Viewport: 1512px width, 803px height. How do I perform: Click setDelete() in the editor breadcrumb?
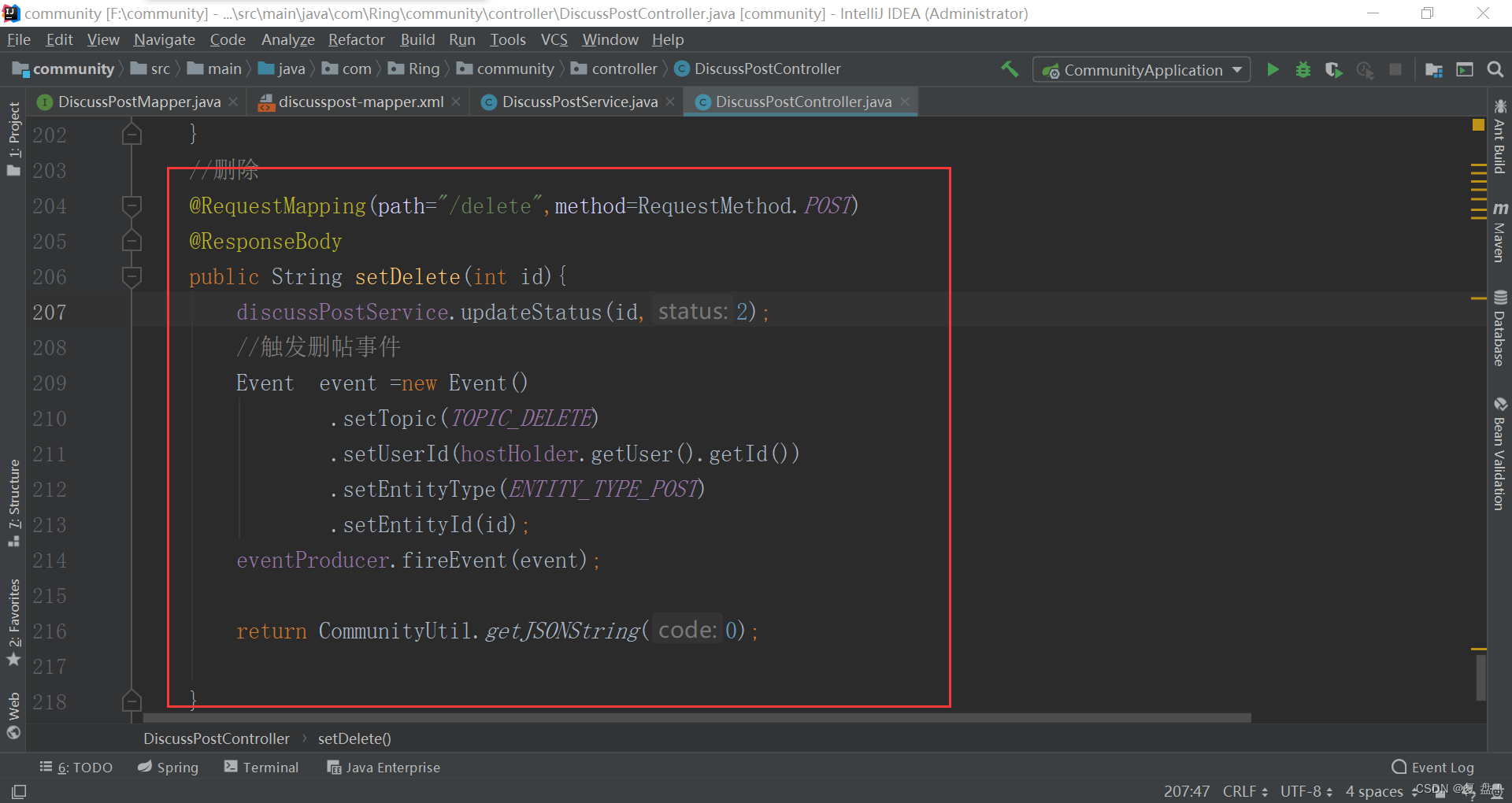[354, 738]
